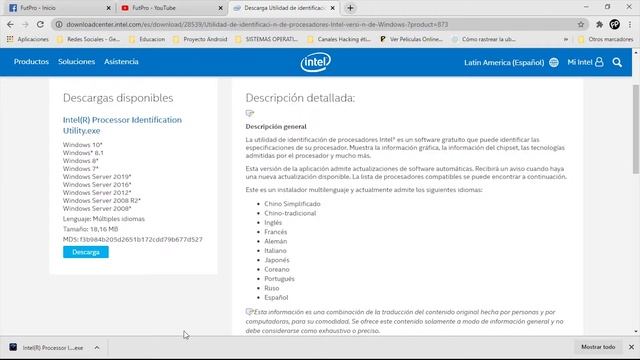The width and height of the screenshot is (640, 360).
Task: Close the FutPro - Inicio tab
Action: 108,8
